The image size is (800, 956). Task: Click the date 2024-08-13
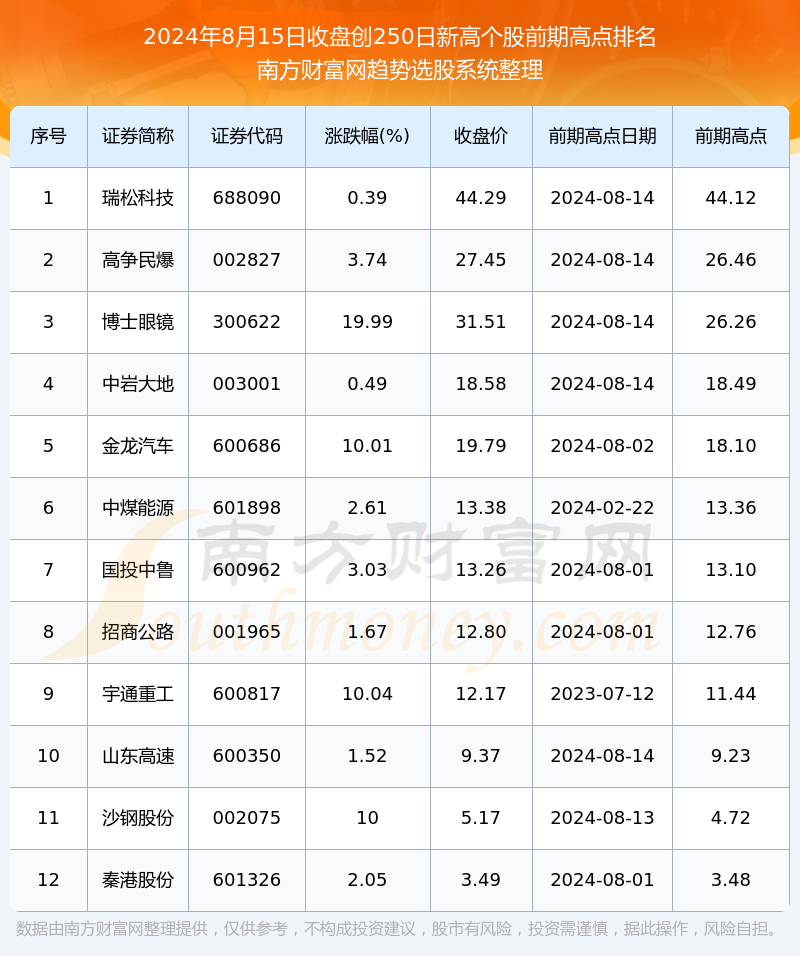click(602, 818)
